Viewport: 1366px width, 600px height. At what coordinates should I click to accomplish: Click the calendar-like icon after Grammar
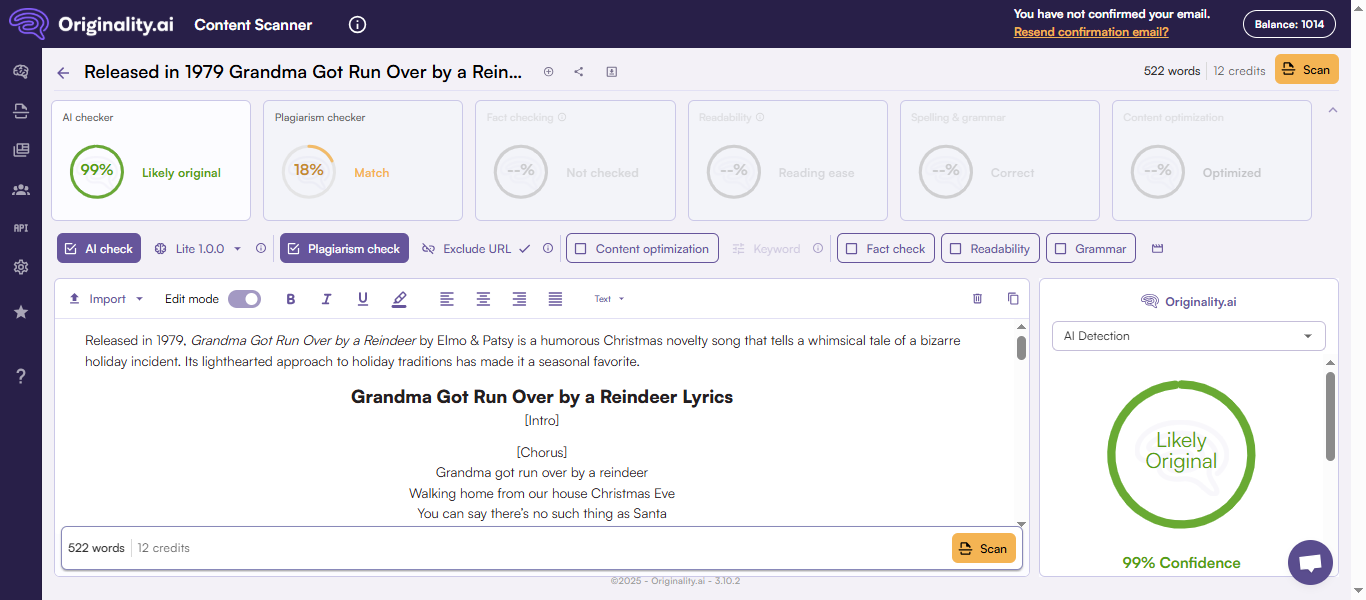tap(1157, 249)
